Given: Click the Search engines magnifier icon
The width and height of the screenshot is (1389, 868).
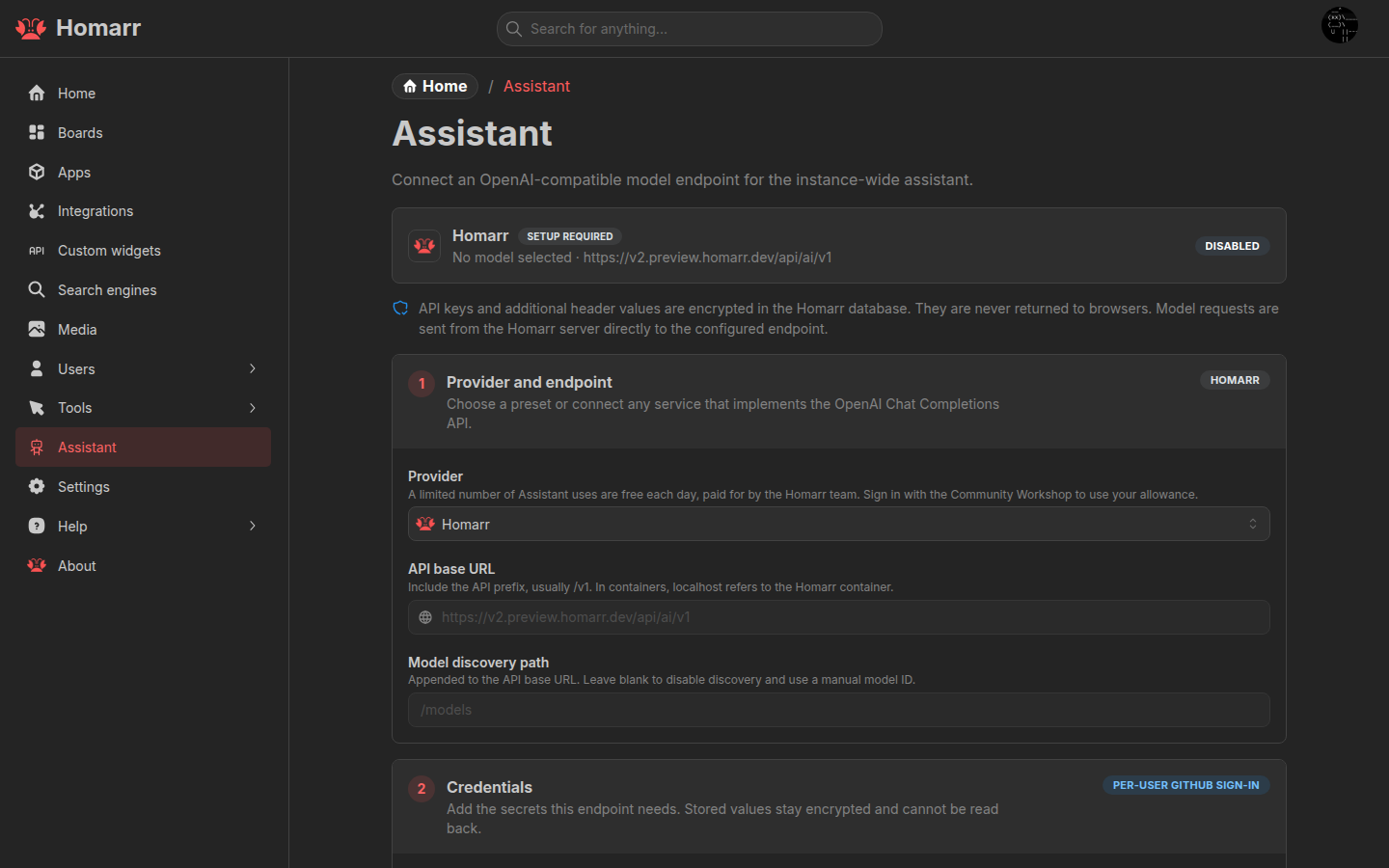Looking at the screenshot, I should point(37,289).
